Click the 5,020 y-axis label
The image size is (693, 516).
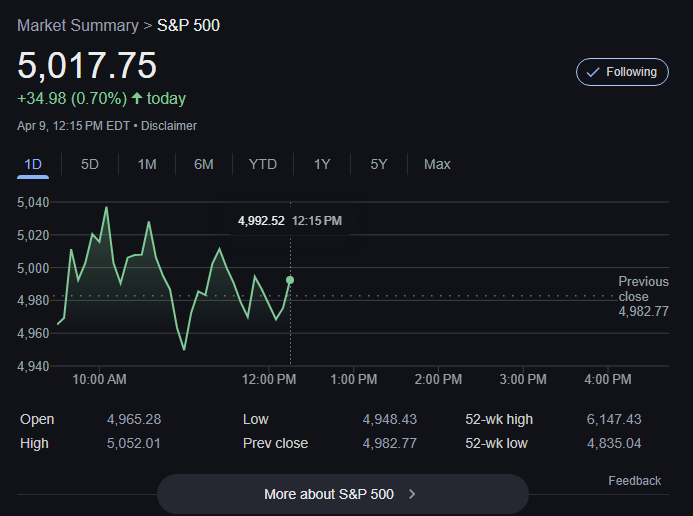pos(33,235)
